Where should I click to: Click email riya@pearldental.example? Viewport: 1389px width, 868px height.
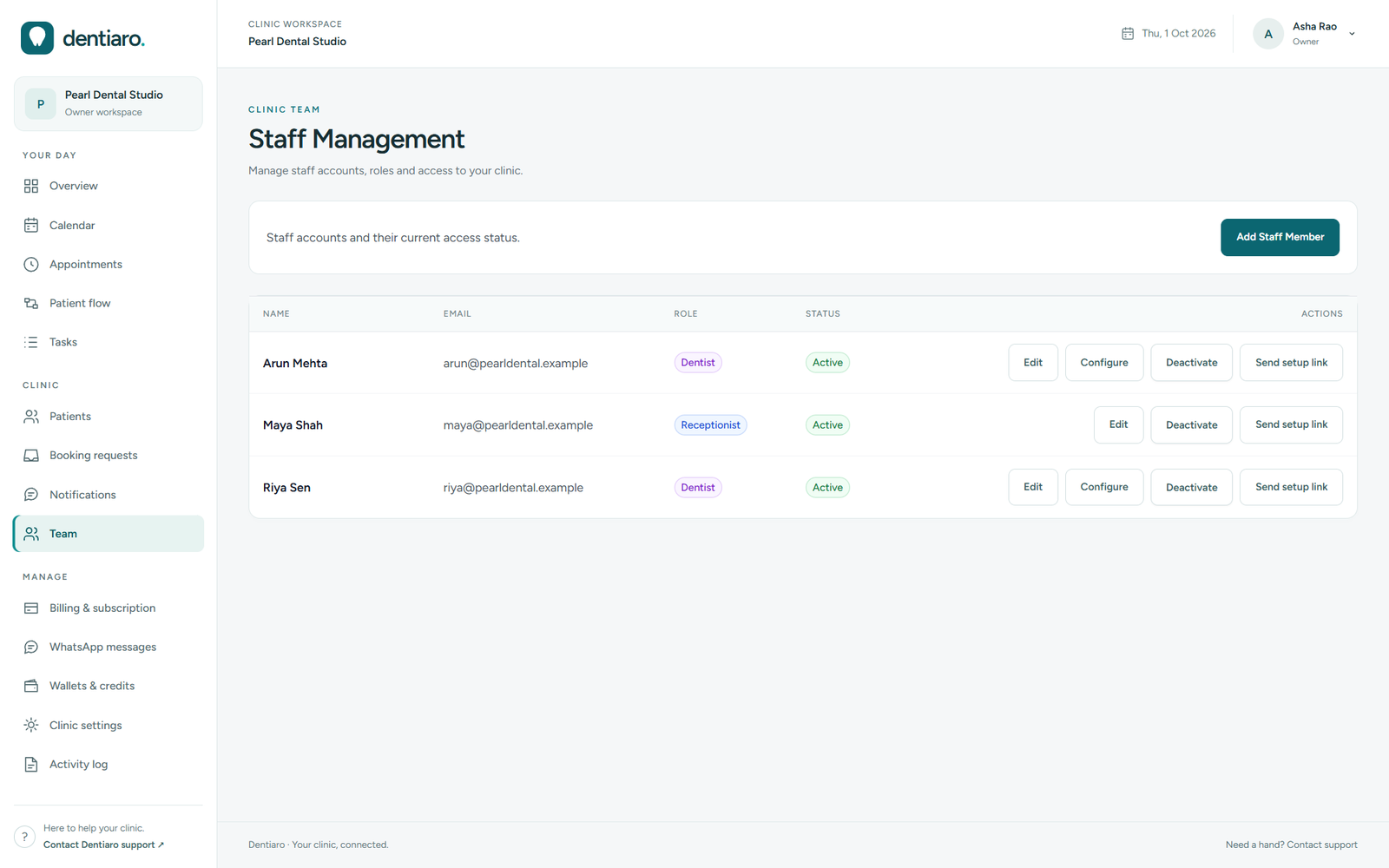513,488
